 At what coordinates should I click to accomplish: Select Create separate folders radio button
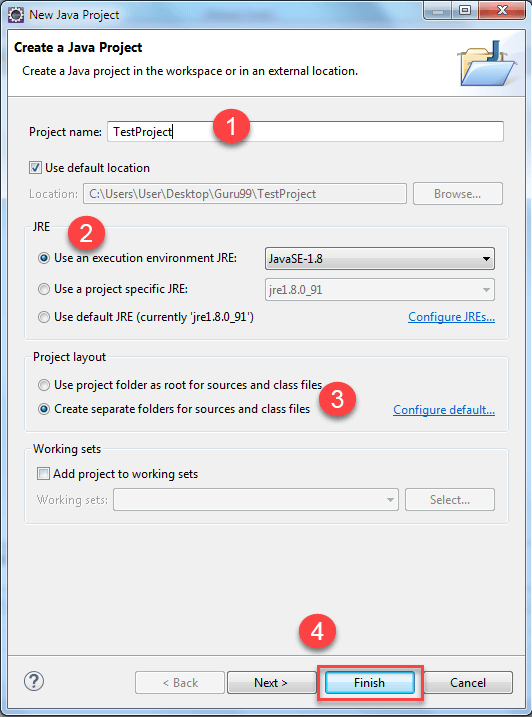pos(44,409)
